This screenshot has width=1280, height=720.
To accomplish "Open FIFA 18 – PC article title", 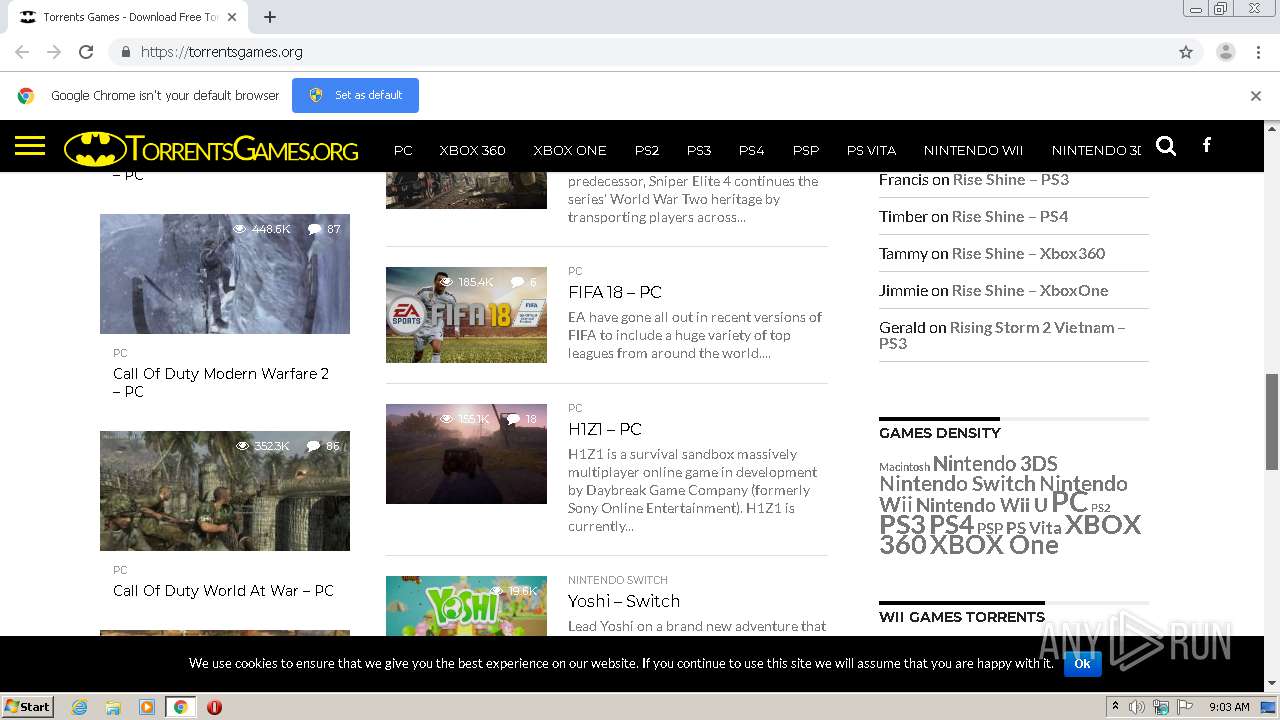I will (x=615, y=292).
